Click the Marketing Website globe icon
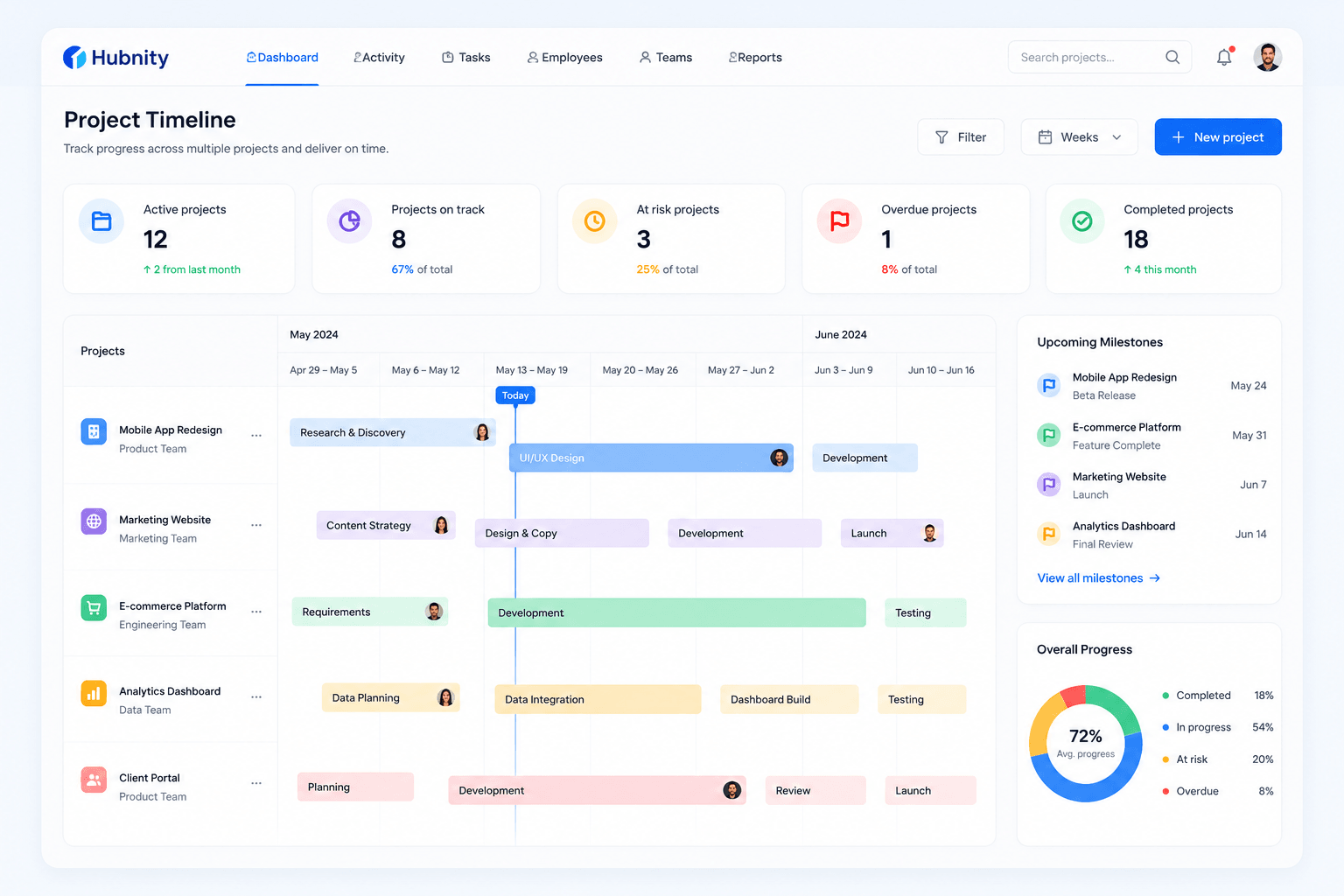Image resolution: width=1344 pixels, height=896 pixels. tap(94, 521)
